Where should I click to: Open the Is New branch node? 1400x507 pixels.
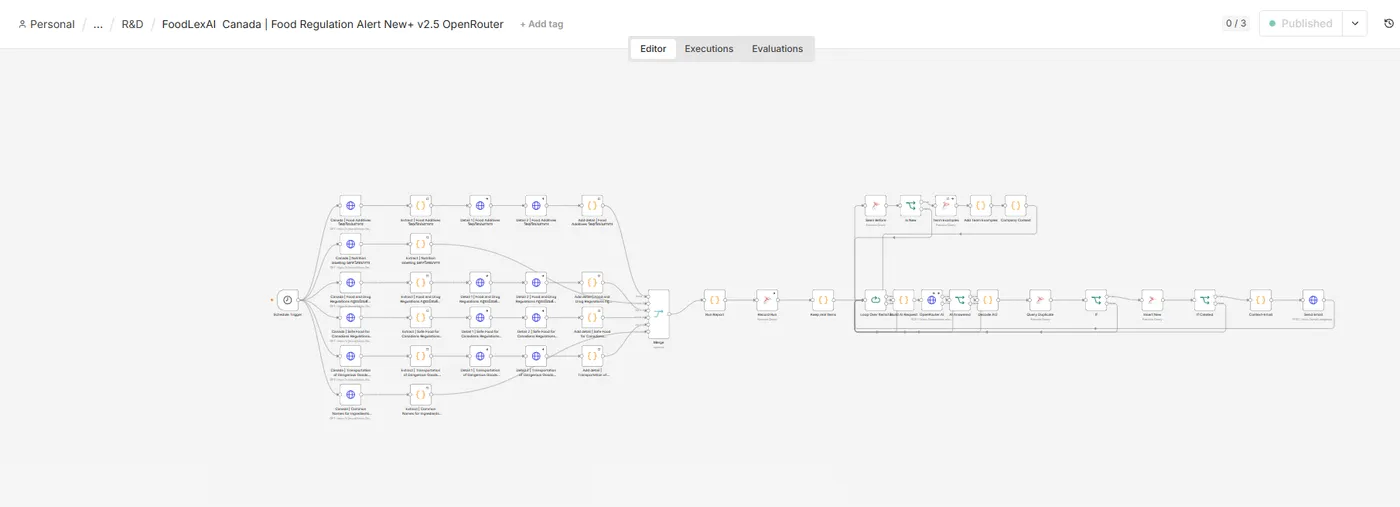coord(910,205)
